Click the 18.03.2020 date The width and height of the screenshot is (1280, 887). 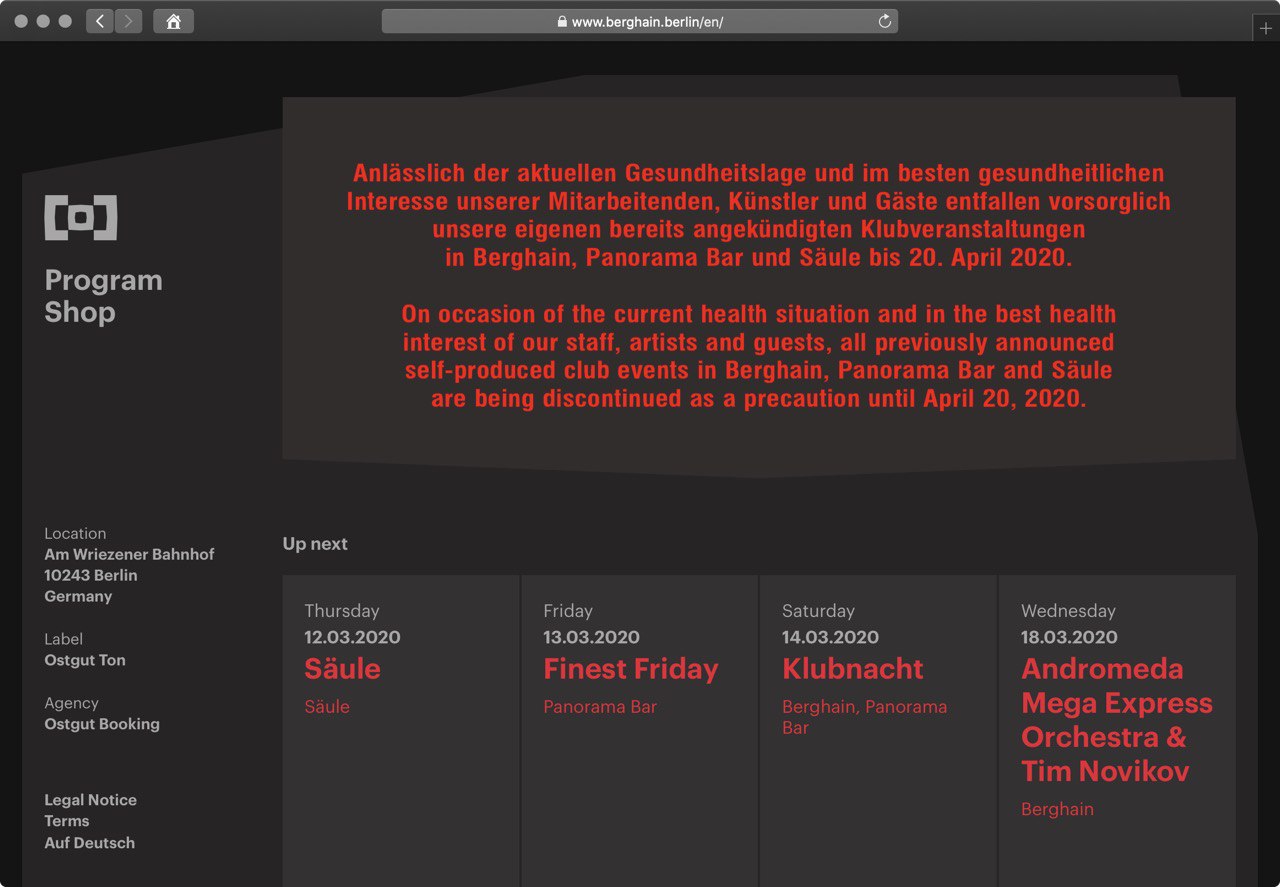coord(1069,637)
